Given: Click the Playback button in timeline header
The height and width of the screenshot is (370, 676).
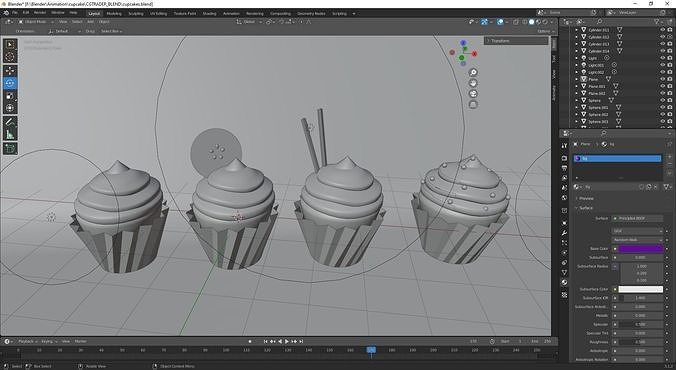Looking at the screenshot, I should [x=28, y=342].
